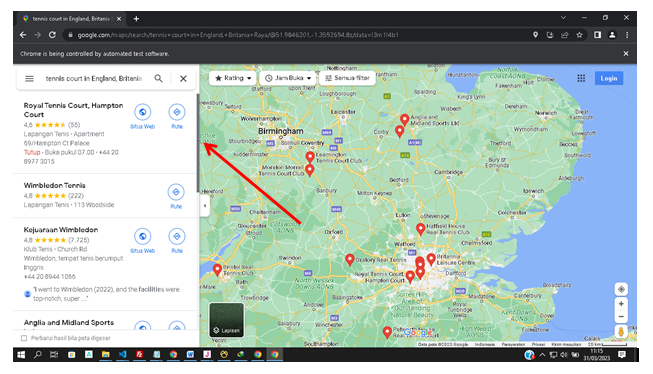Viewport: 653px width, 374px height.
Task: Open Chrome side panel
Action: pyautogui.click(x=598, y=35)
